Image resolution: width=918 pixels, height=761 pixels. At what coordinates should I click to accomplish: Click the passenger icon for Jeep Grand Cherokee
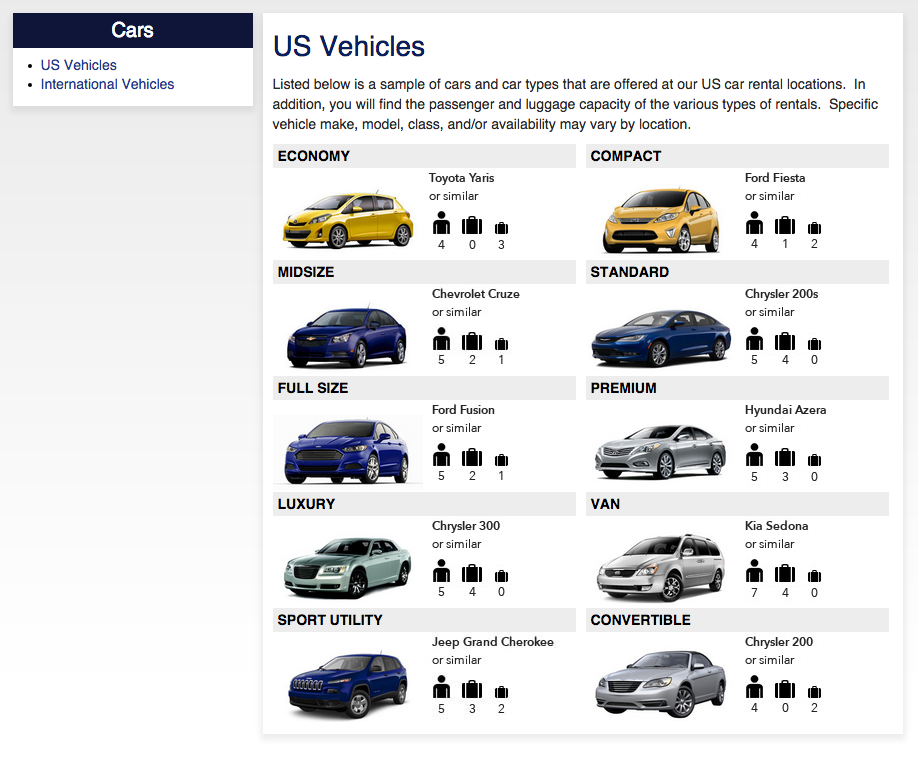[x=441, y=687]
